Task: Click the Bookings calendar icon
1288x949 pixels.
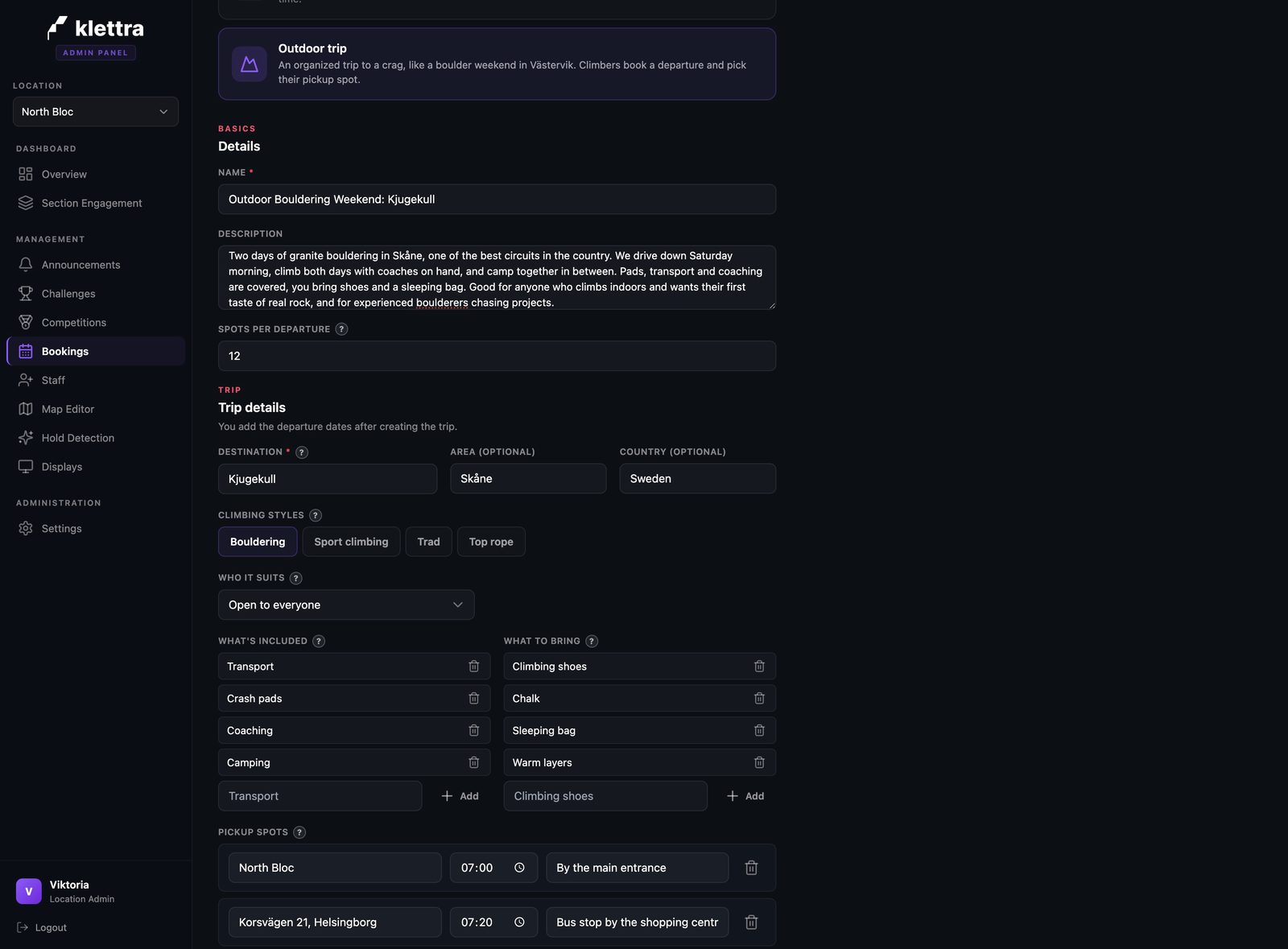Action: [26, 352]
